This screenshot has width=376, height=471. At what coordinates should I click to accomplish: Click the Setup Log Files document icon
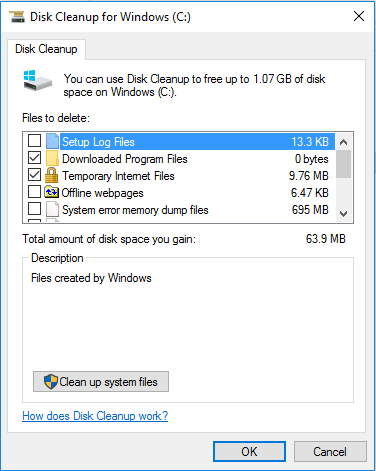52,141
